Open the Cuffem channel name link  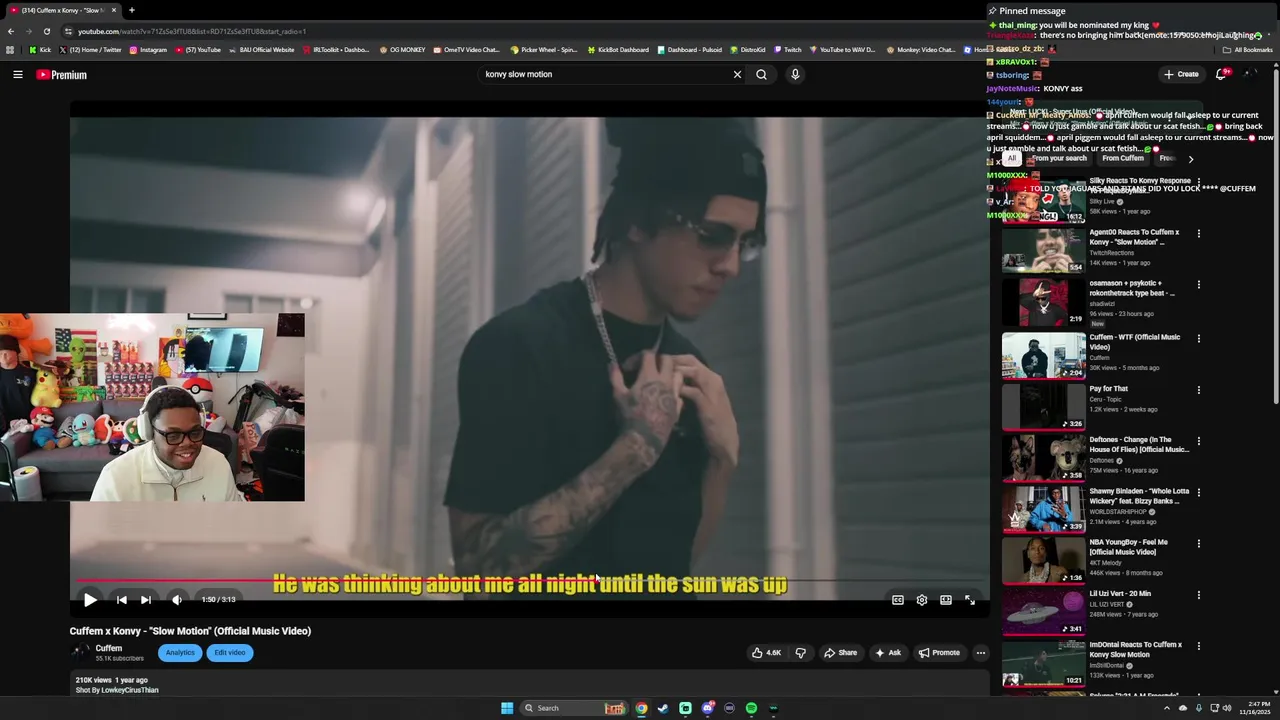[109, 648]
